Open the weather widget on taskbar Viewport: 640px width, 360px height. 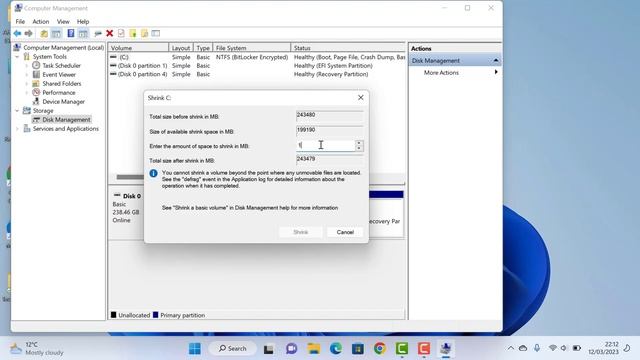37,349
